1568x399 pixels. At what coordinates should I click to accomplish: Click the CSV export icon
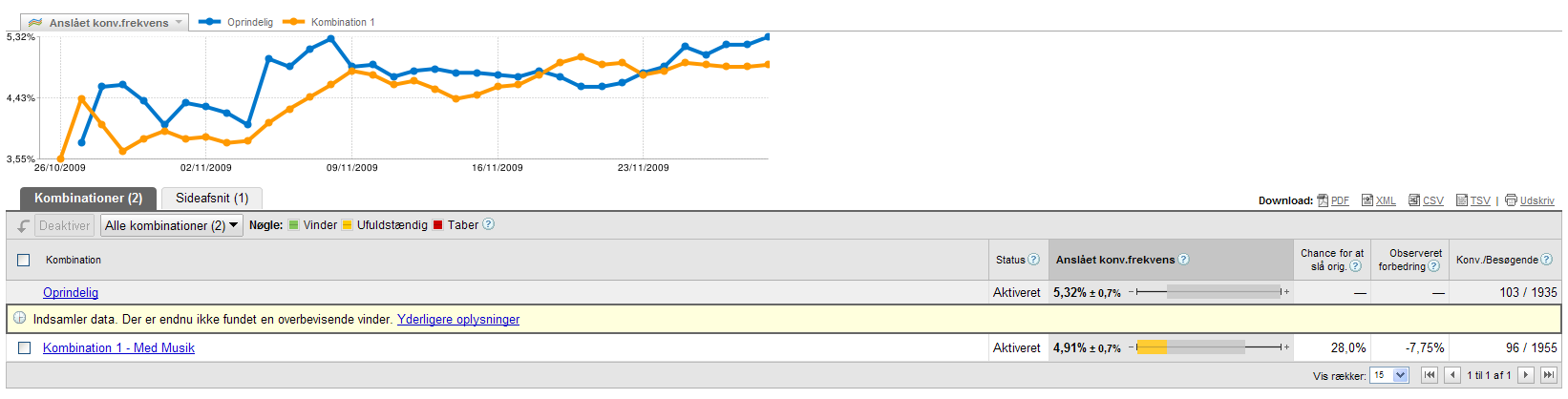pyautogui.click(x=1414, y=200)
